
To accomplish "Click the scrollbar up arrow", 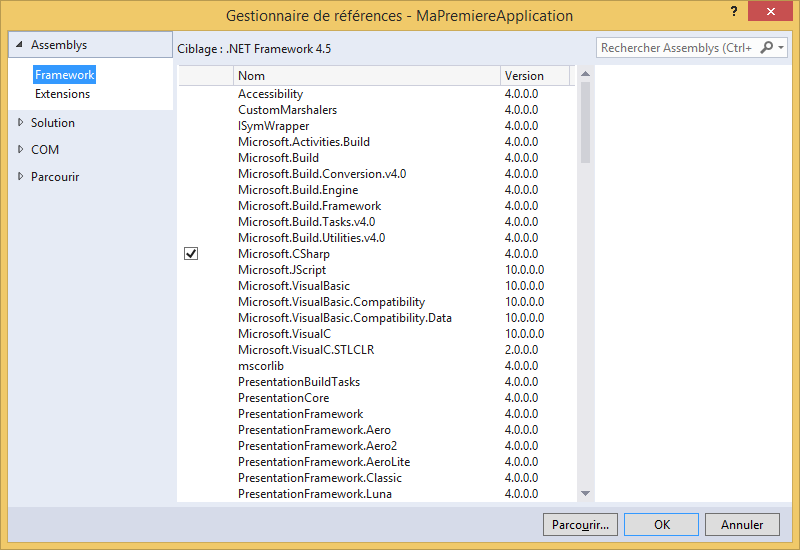I will 586,74.
